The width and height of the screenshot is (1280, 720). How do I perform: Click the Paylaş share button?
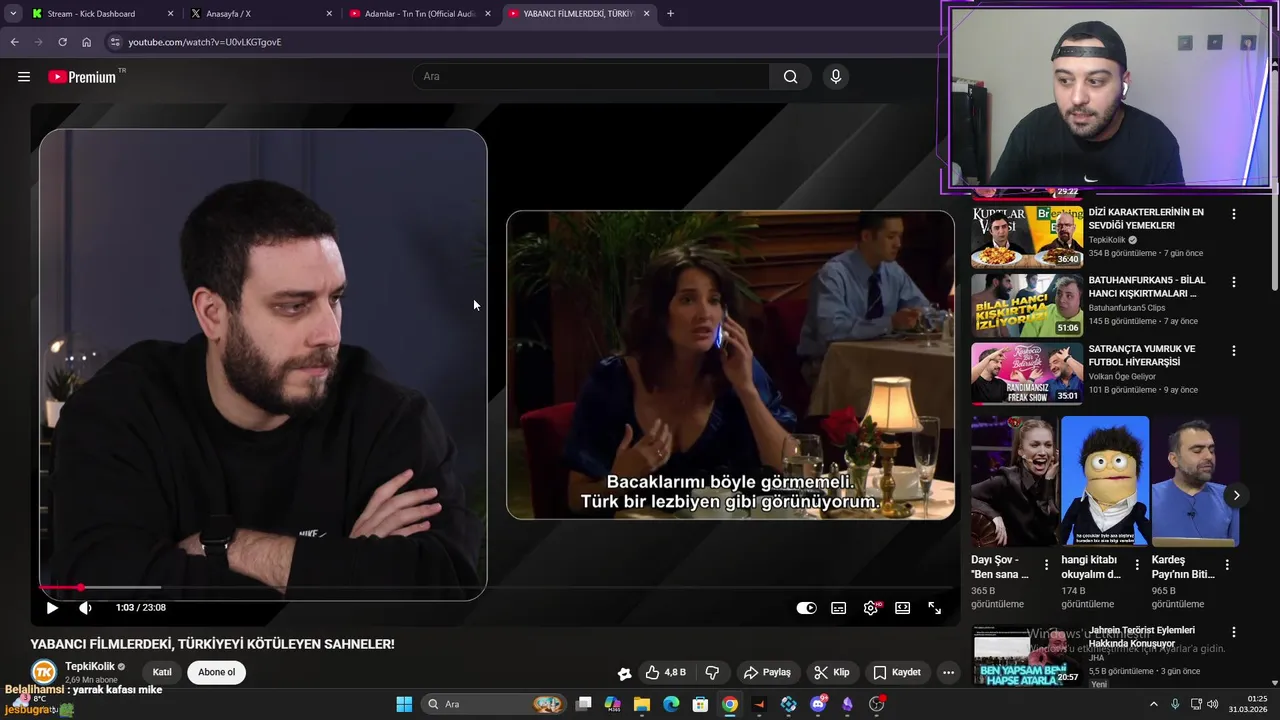click(767, 672)
